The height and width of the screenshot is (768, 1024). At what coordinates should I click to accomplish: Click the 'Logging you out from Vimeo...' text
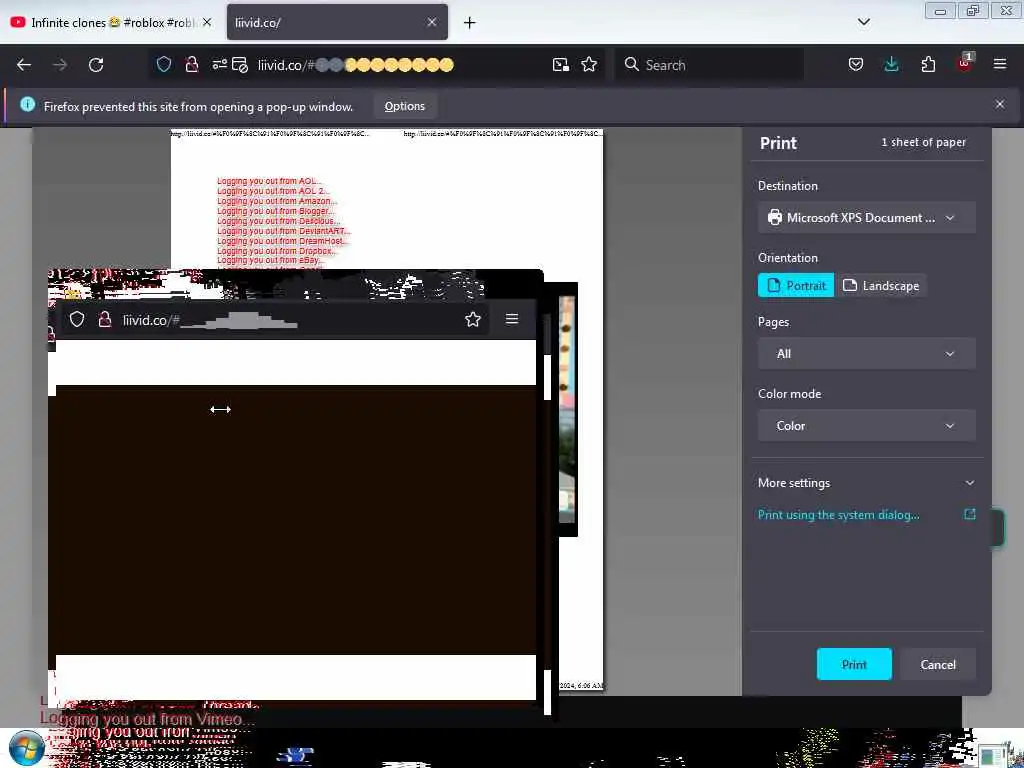147,718
